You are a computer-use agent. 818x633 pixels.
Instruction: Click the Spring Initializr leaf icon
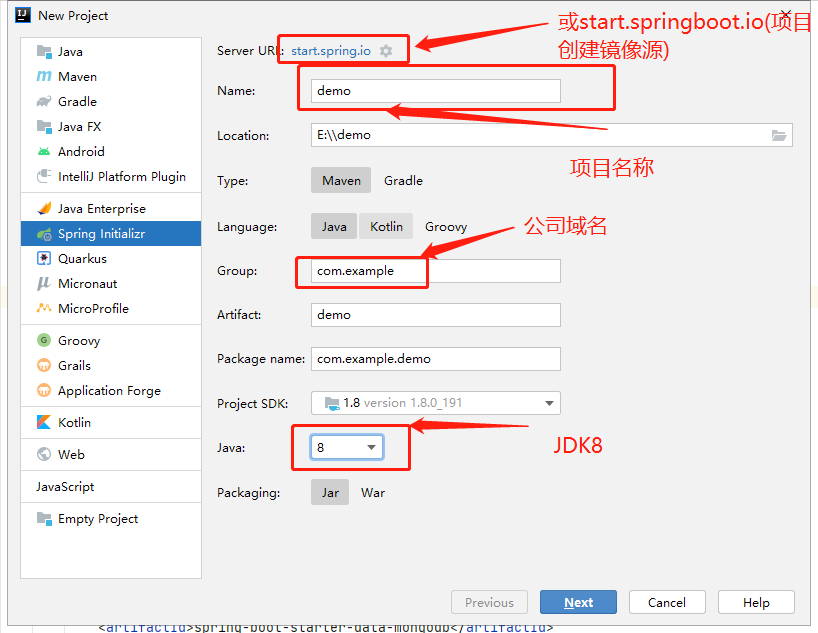44,234
